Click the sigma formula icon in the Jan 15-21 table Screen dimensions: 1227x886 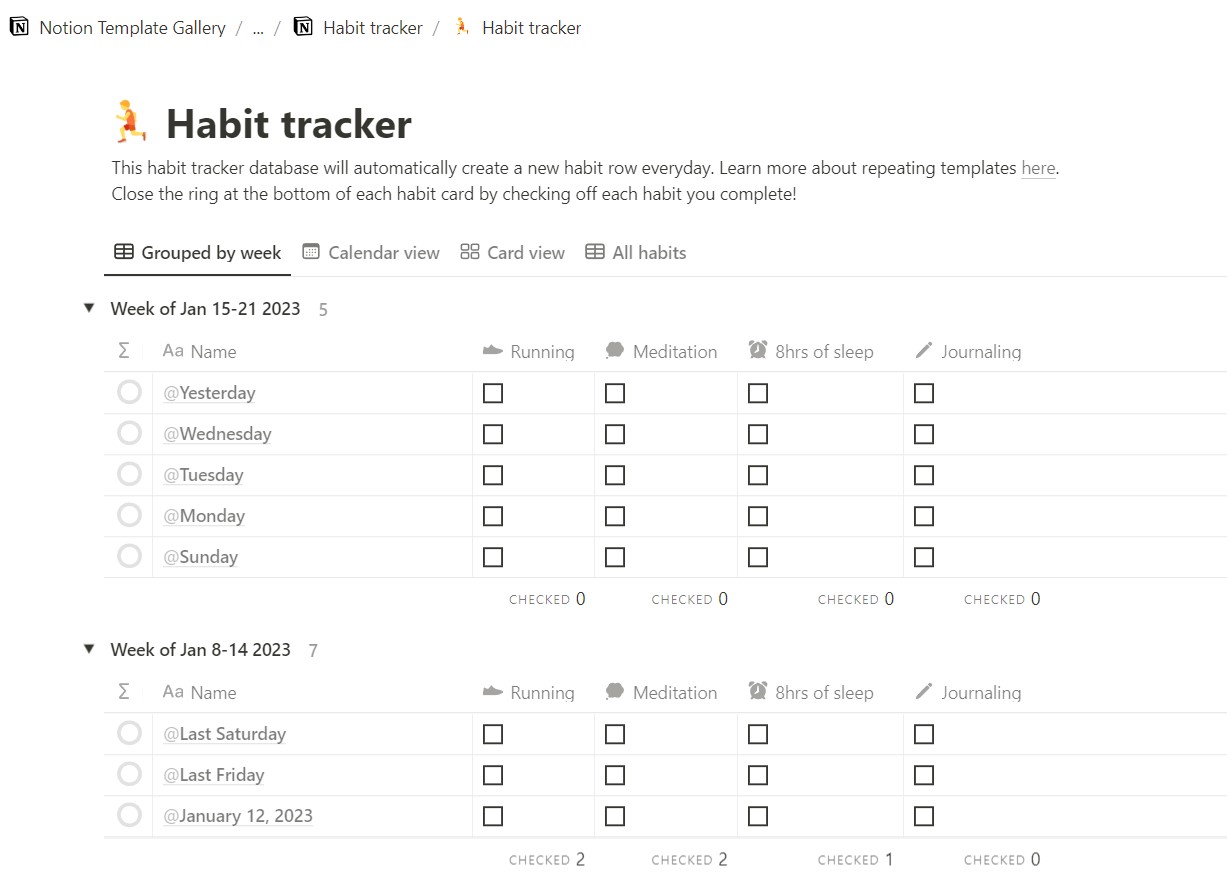[x=124, y=351]
